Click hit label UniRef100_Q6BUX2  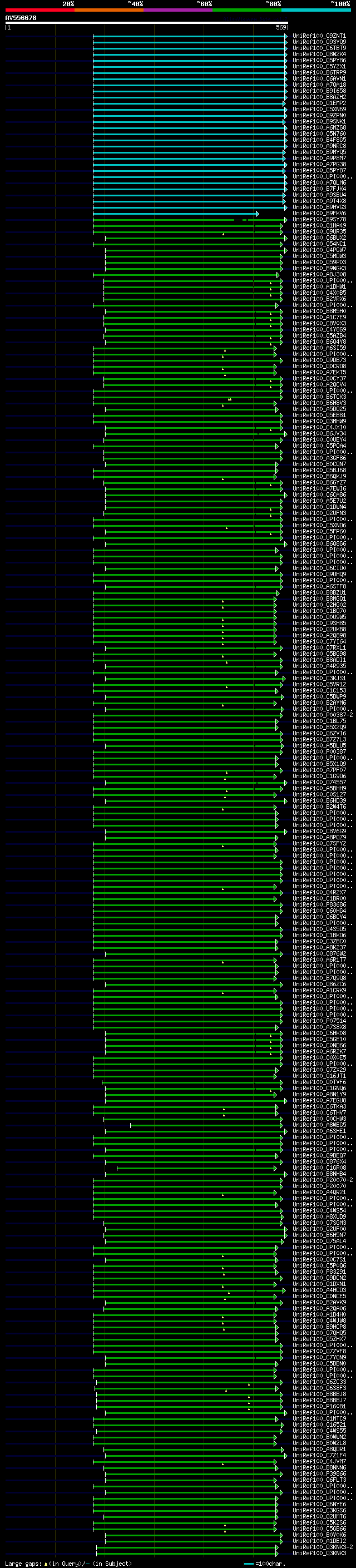click(x=319, y=238)
